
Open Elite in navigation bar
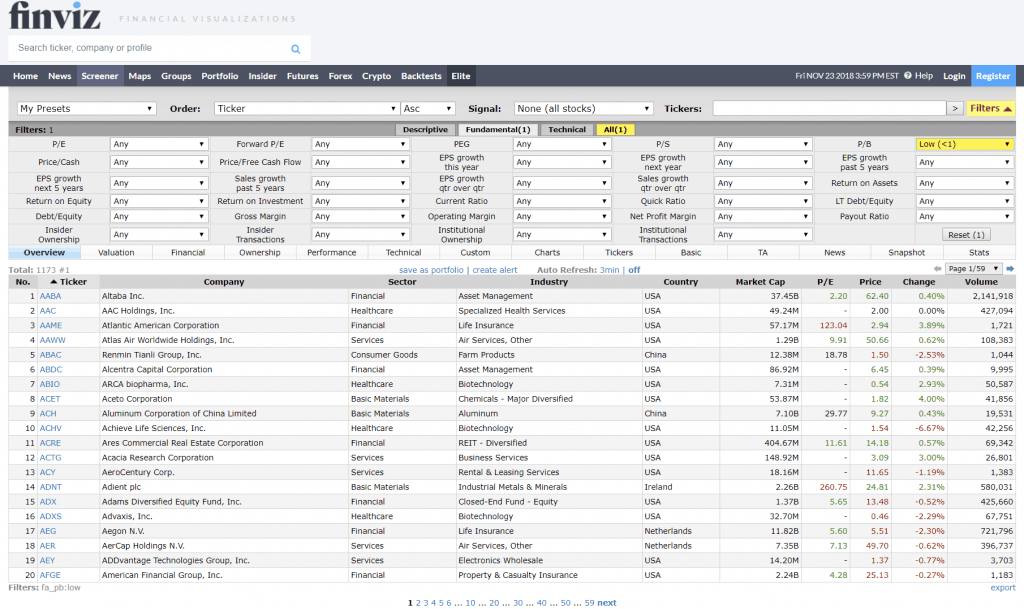tap(461, 76)
